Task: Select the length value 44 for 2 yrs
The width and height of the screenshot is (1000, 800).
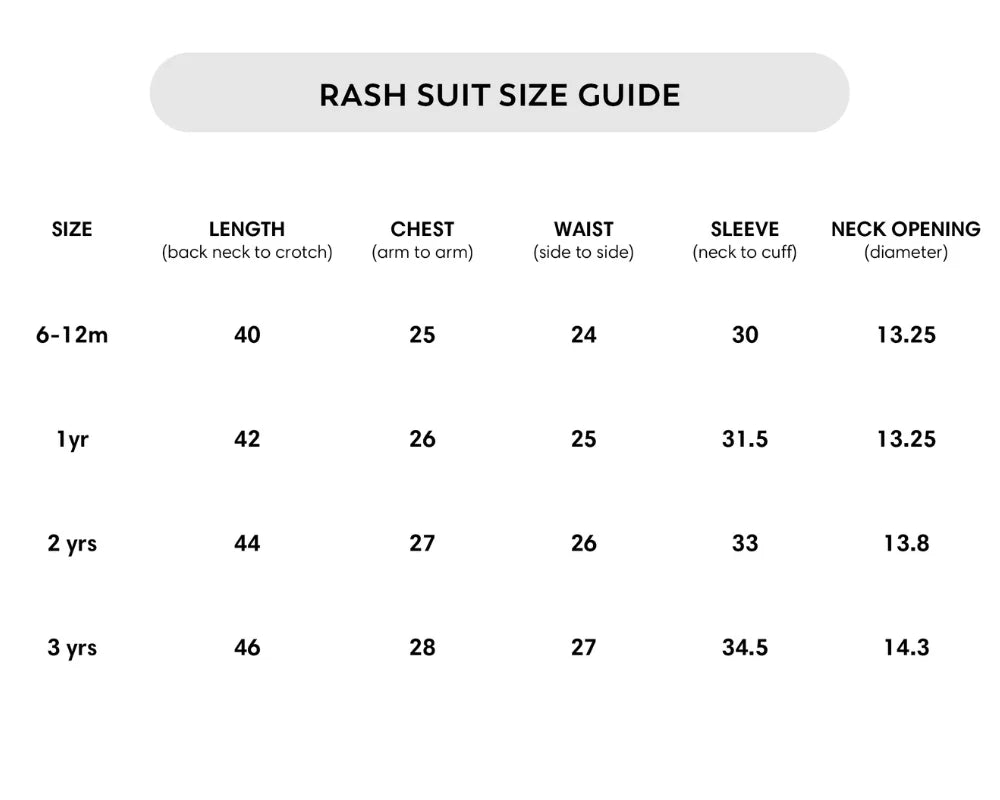Action: click(x=247, y=543)
